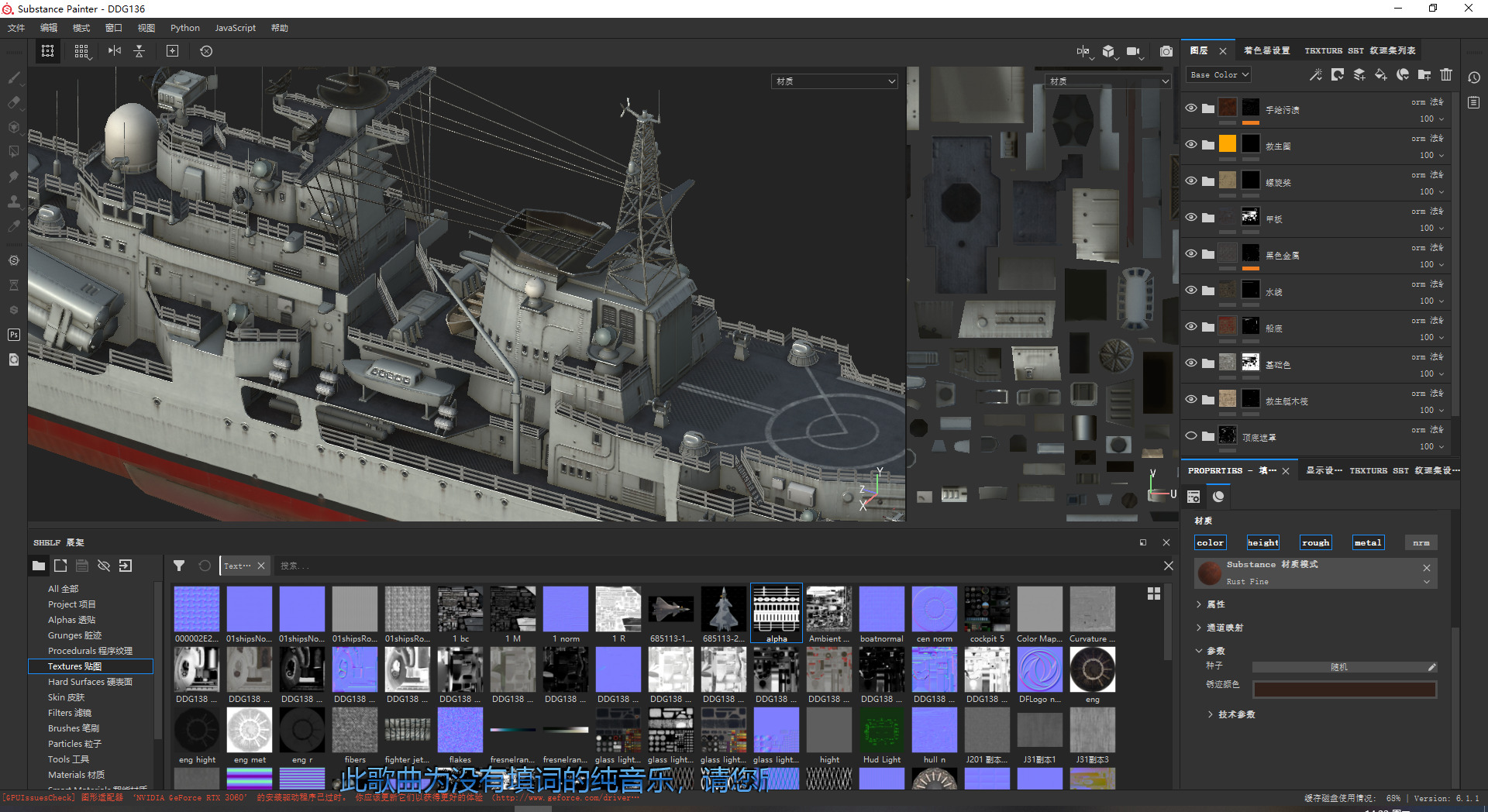Viewport: 1488px width, 812px height.
Task: Open the grid layout options
Action: click(81, 51)
